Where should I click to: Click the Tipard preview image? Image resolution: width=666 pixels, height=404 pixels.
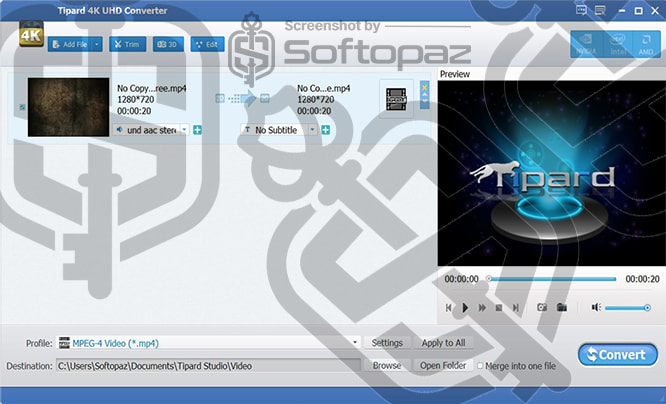coord(551,173)
